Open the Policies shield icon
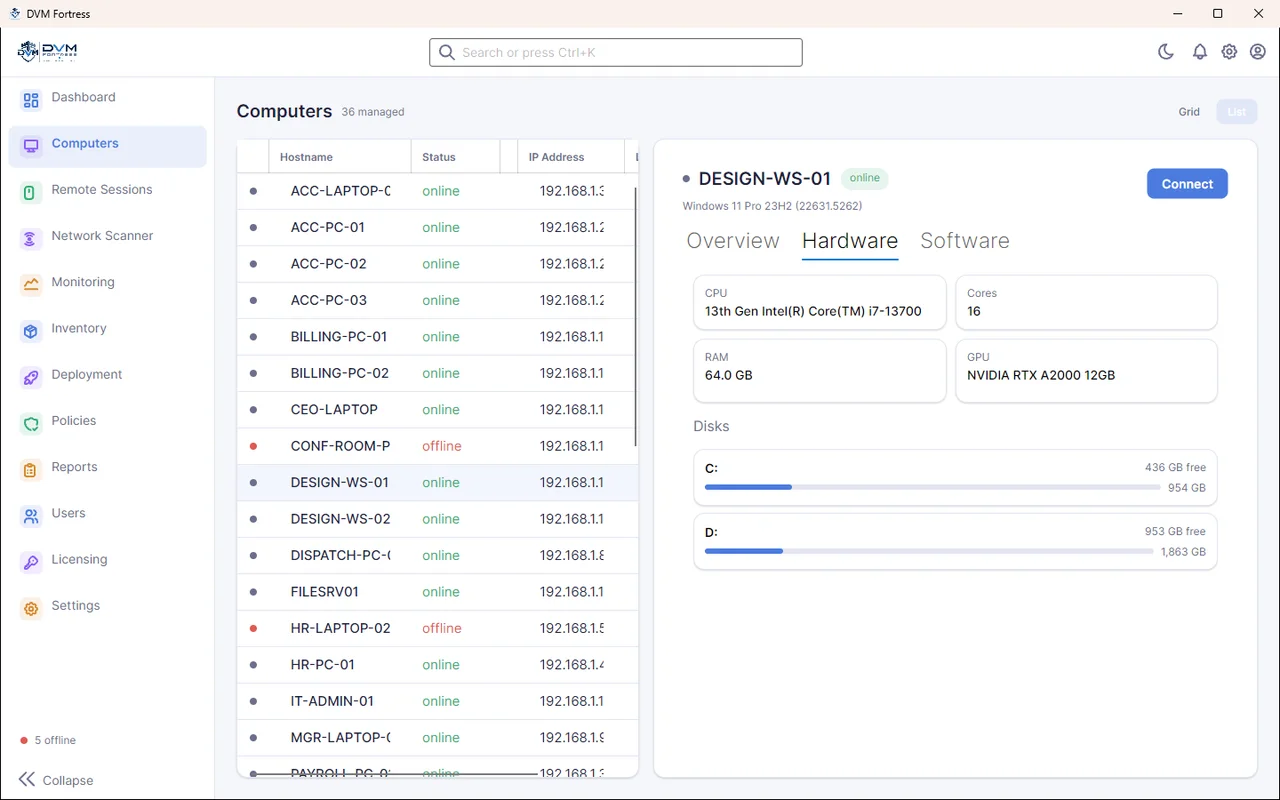This screenshot has height=800, width=1280. point(31,423)
